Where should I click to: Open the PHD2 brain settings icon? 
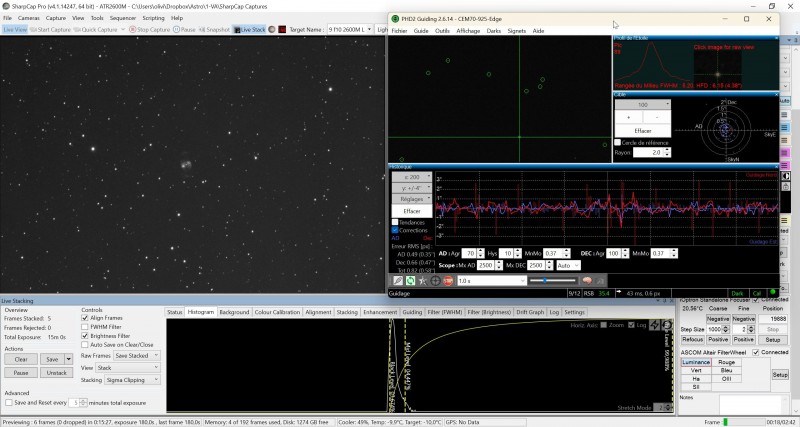[x=587, y=281]
